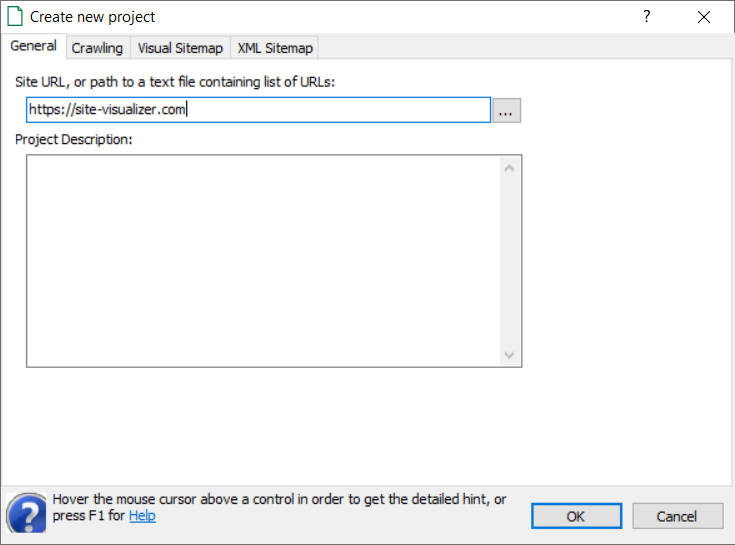735x545 pixels.
Task: Open the Help link in the hint
Action: click(x=142, y=516)
